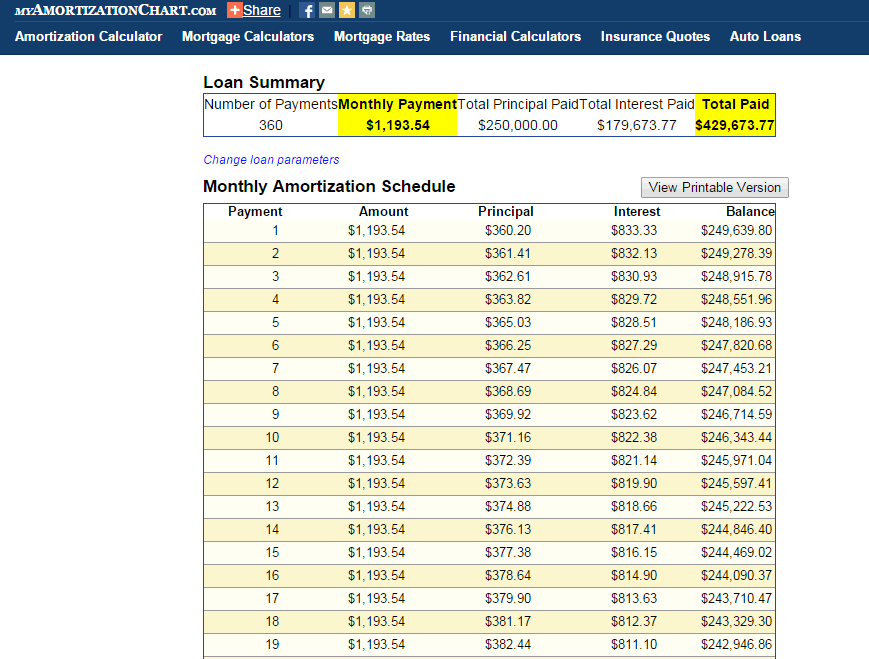This screenshot has width=869, height=659.
Task: Click the Loan Summary heading
Action: click(264, 83)
